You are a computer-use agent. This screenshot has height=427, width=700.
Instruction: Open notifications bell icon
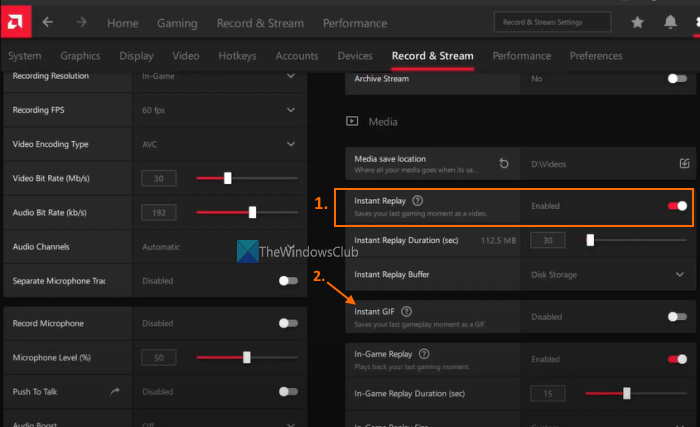(670, 22)
